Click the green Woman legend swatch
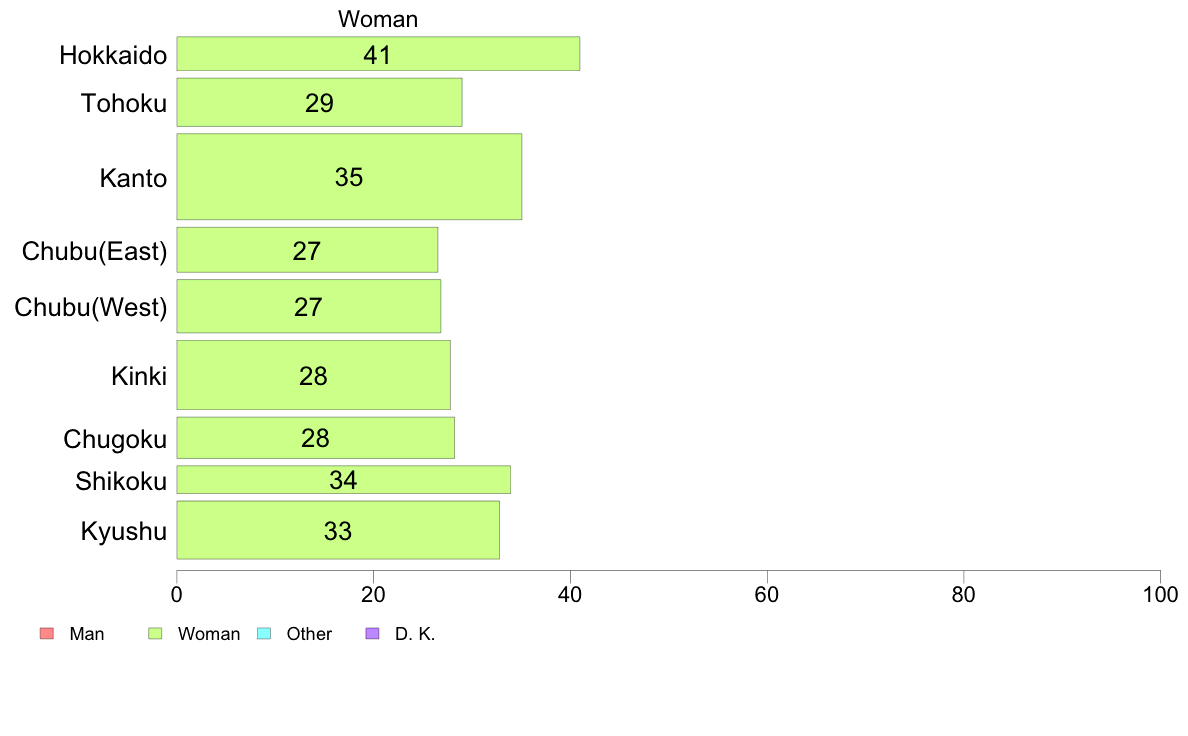 155,634
